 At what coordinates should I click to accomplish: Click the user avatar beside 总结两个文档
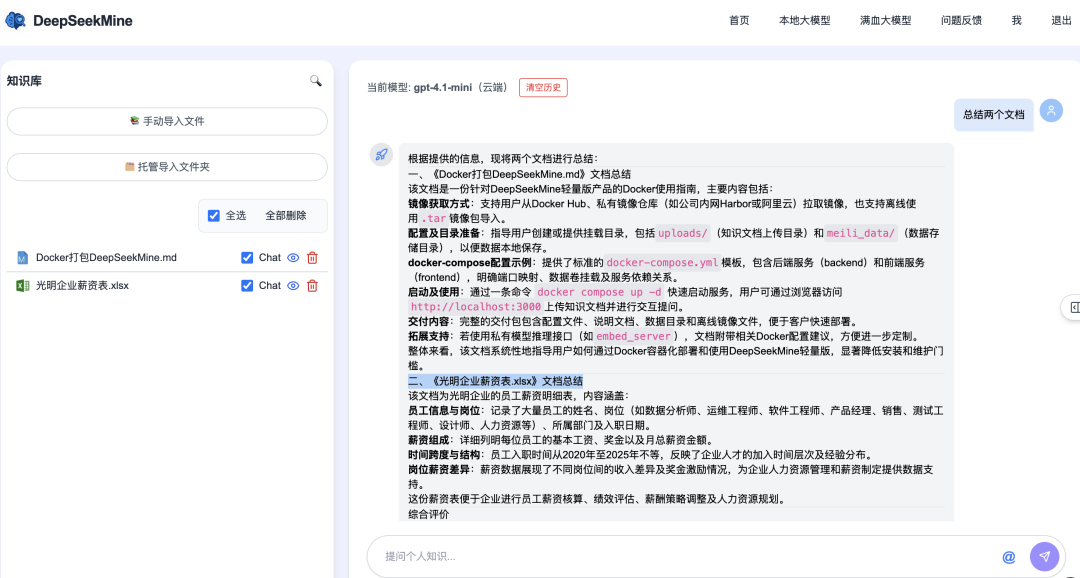(1051, 110)
